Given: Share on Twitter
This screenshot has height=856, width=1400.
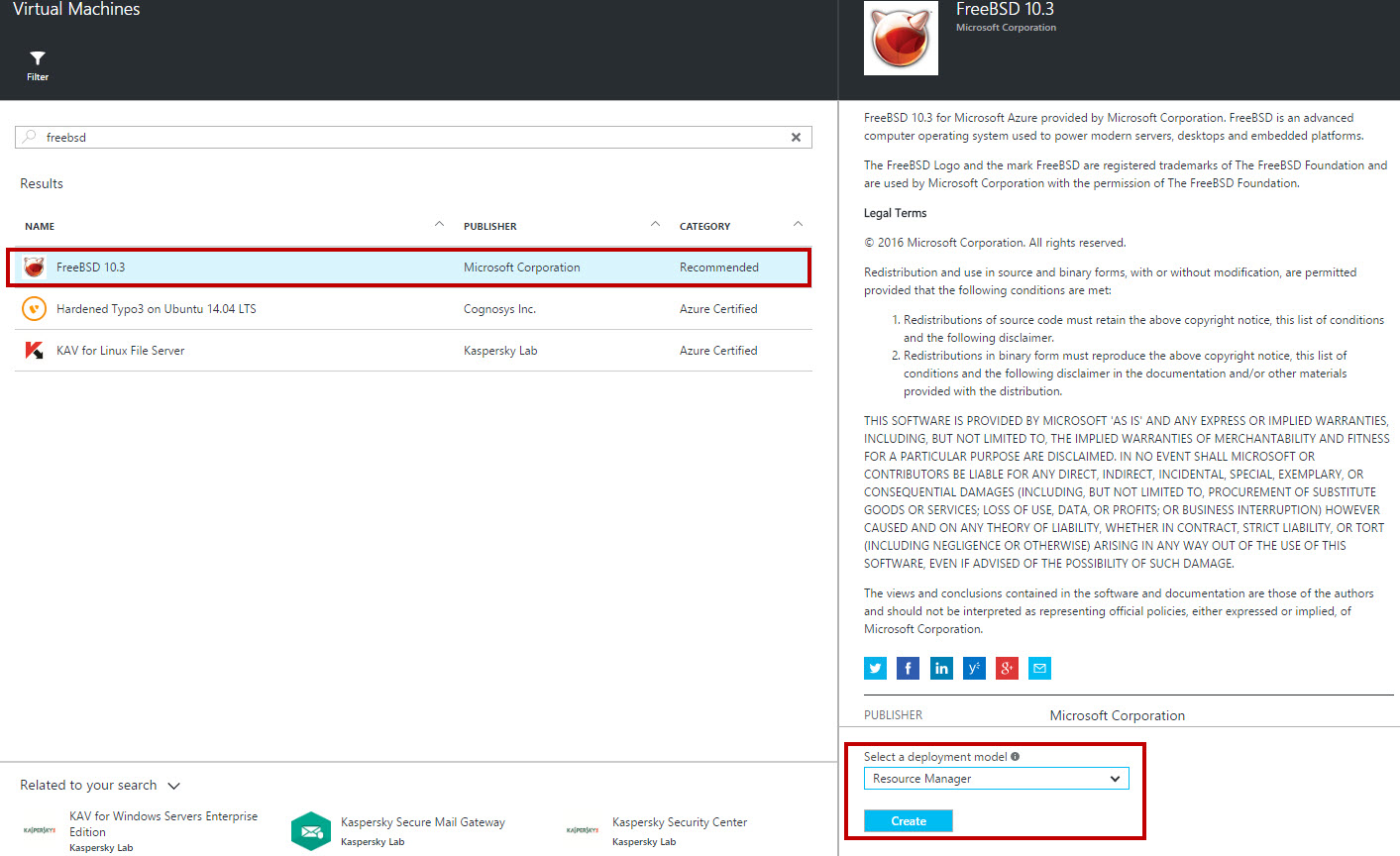Looking at the screenshot, I should pyautogui.click(x=875, y=668).
